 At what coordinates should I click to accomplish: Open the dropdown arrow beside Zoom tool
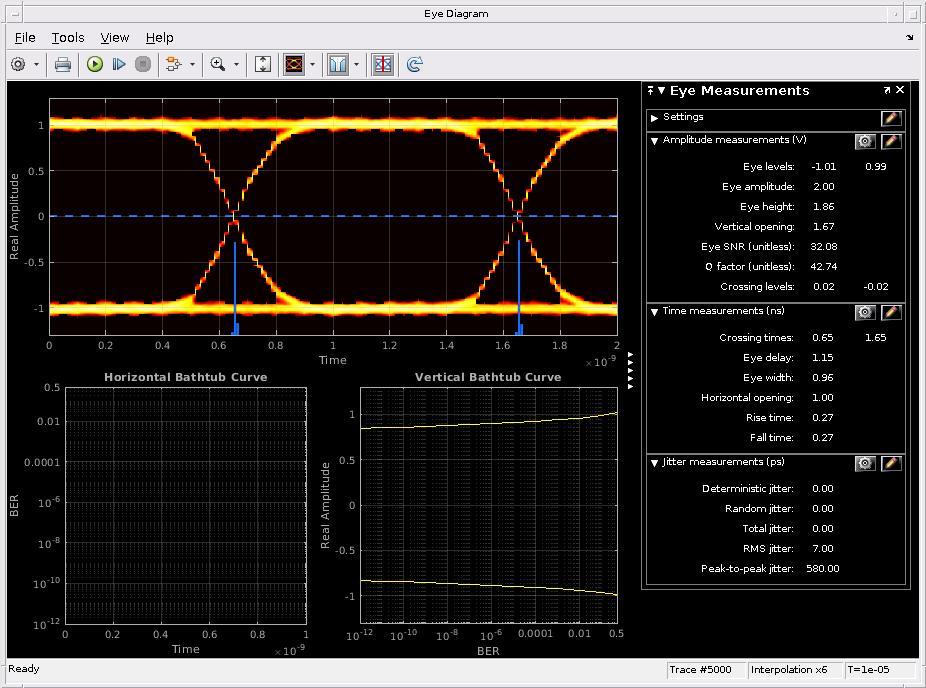click(237, 64)
